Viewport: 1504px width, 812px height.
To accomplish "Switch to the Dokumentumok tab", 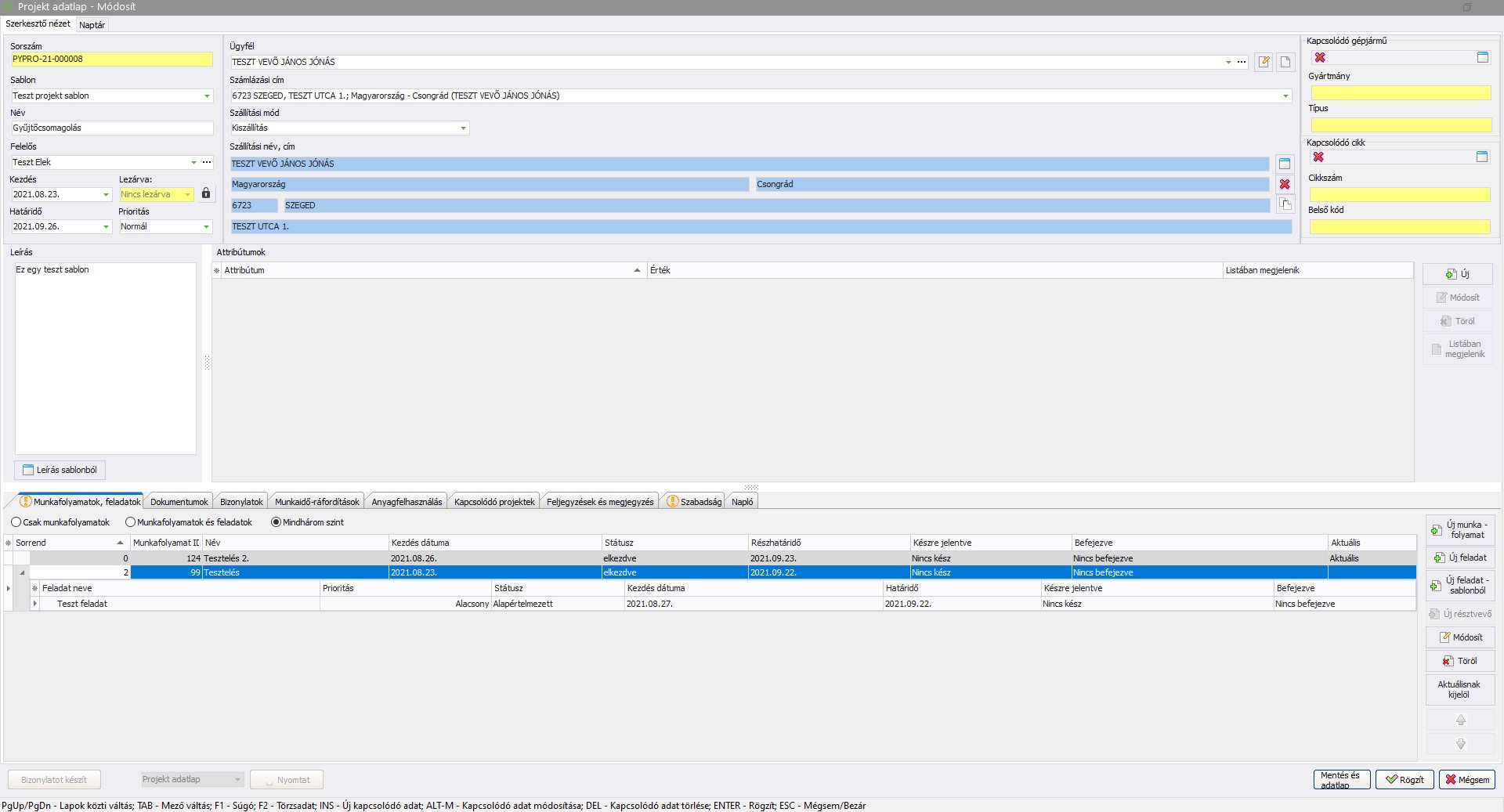I will click(x=179, y=502).
